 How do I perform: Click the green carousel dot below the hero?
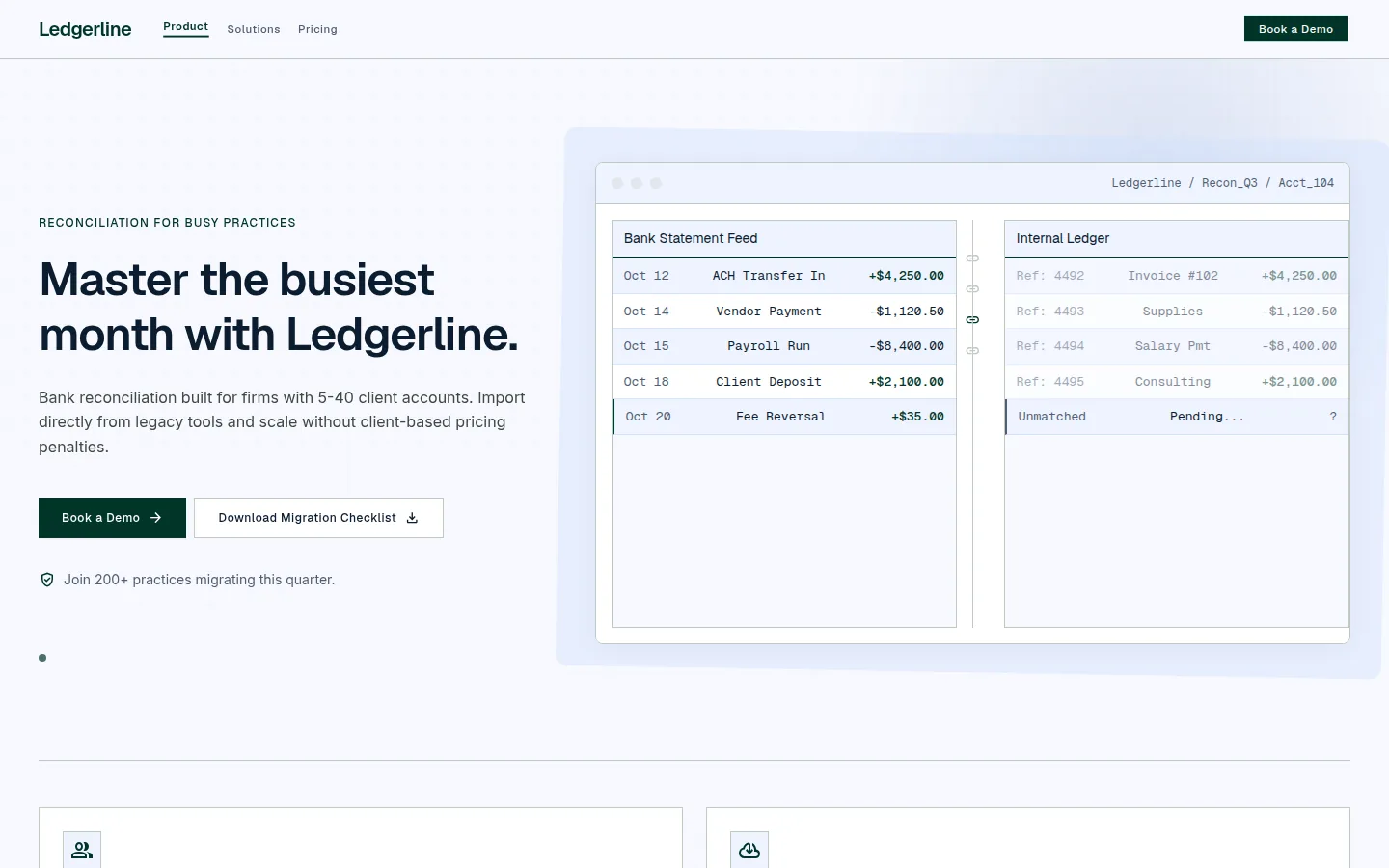[42, 658]
